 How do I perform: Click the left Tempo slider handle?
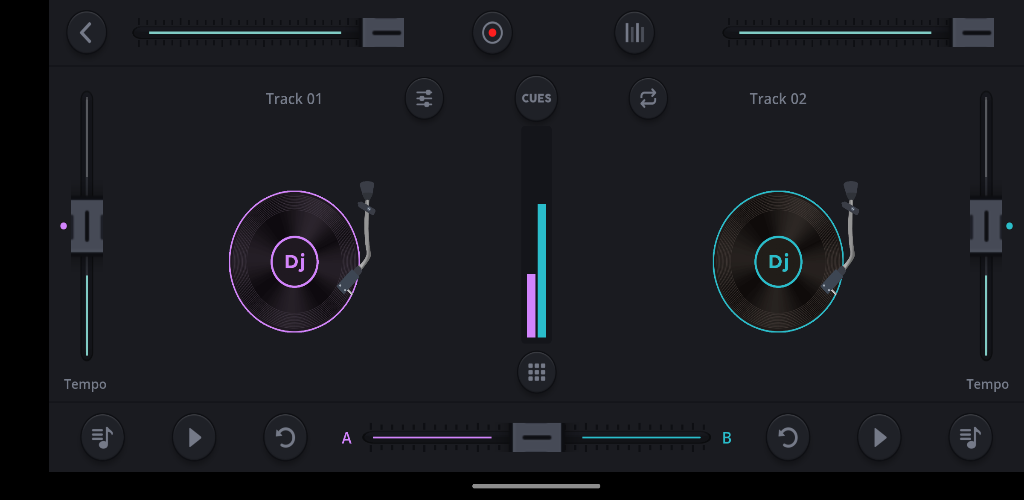point(87,226)
